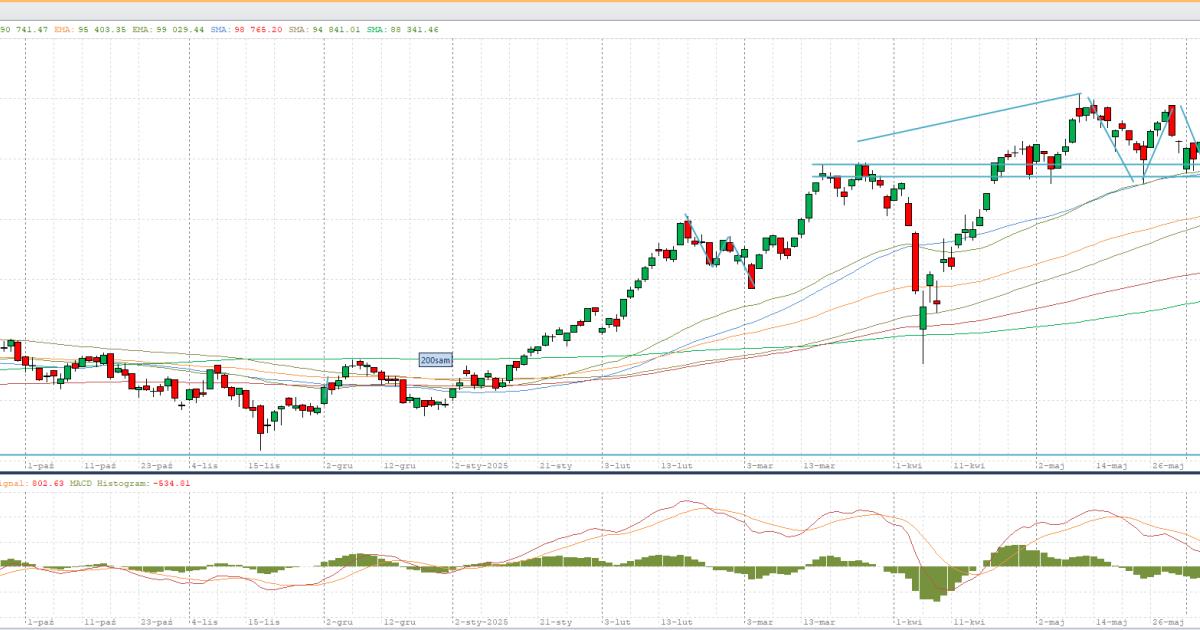Select the EMA 99 029.44 legend entry
The height and width of the screenshot is (630, 1200).
pos(168,30)
